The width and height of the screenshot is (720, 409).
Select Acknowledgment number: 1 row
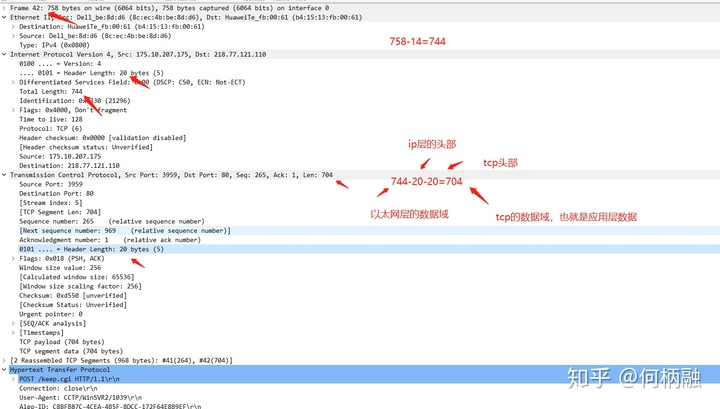click(x=110, y=240)
